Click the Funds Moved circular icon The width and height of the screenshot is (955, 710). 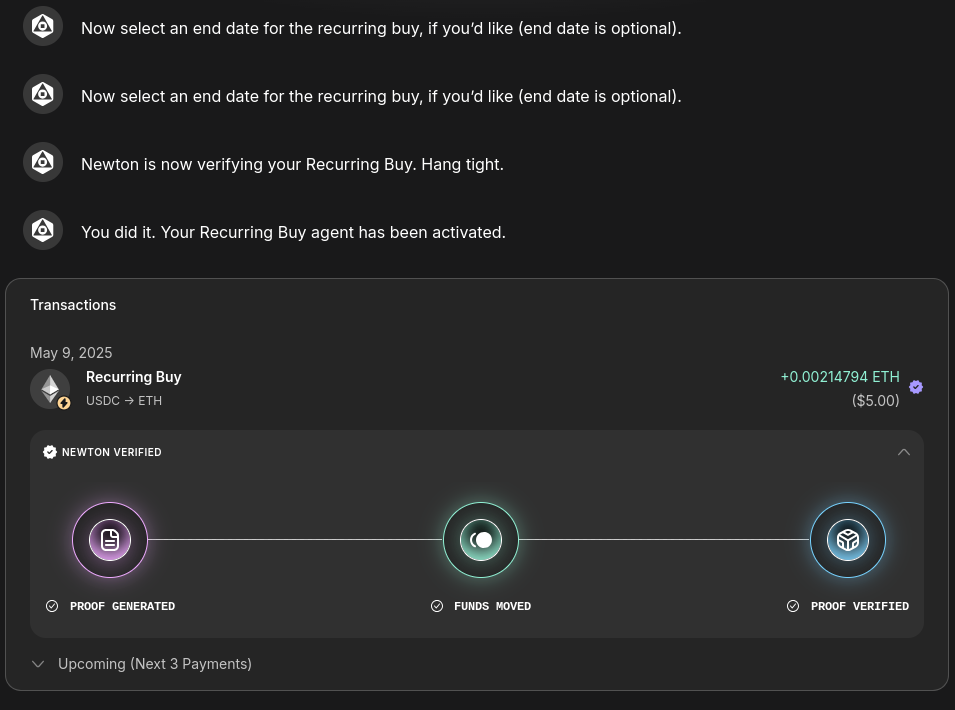pos(481,539)
